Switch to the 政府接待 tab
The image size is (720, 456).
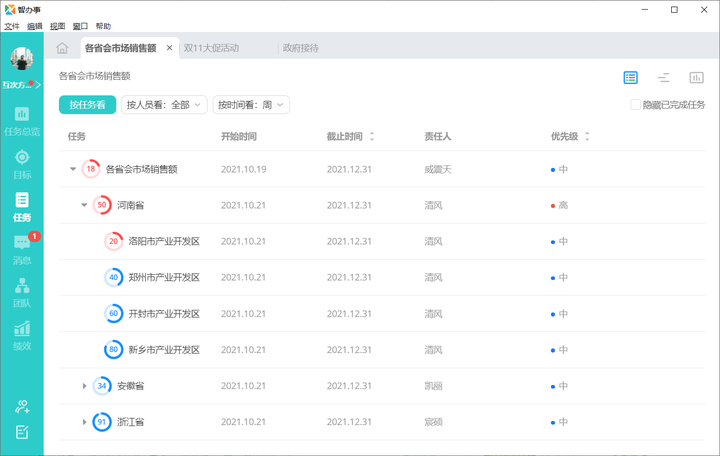click(x=300, y=48)
